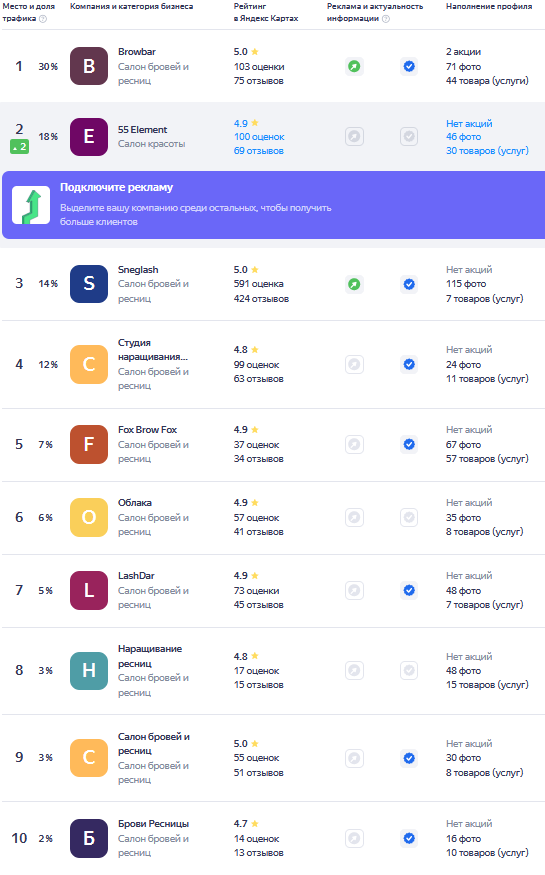This screenshot has width=545, height=875.
Task: Click blue verified badge in Browbar row
Action: tap(409, 66)
